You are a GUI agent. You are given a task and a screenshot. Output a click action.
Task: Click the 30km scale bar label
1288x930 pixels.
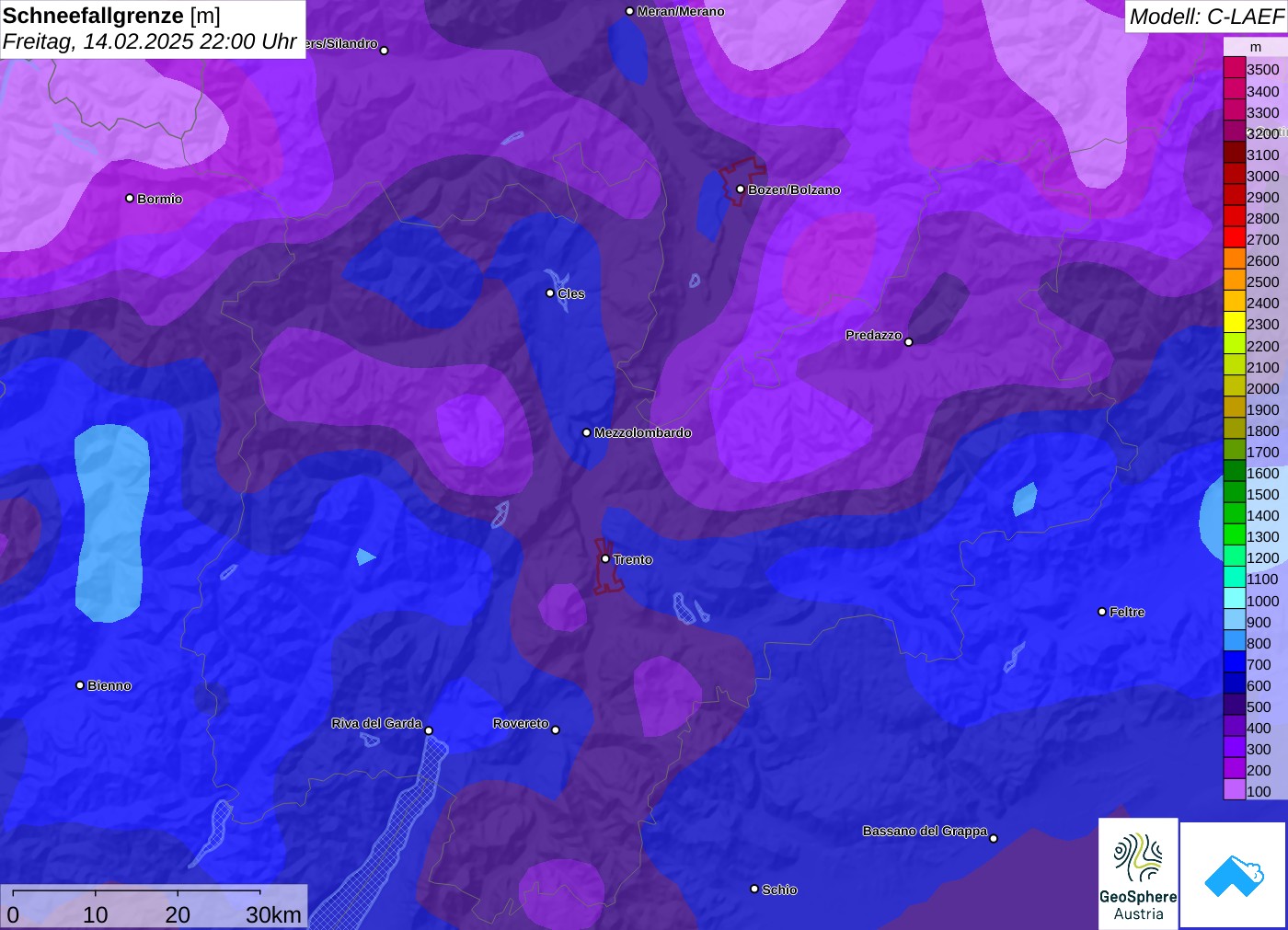pyautogui.click(x=273, y=914)
